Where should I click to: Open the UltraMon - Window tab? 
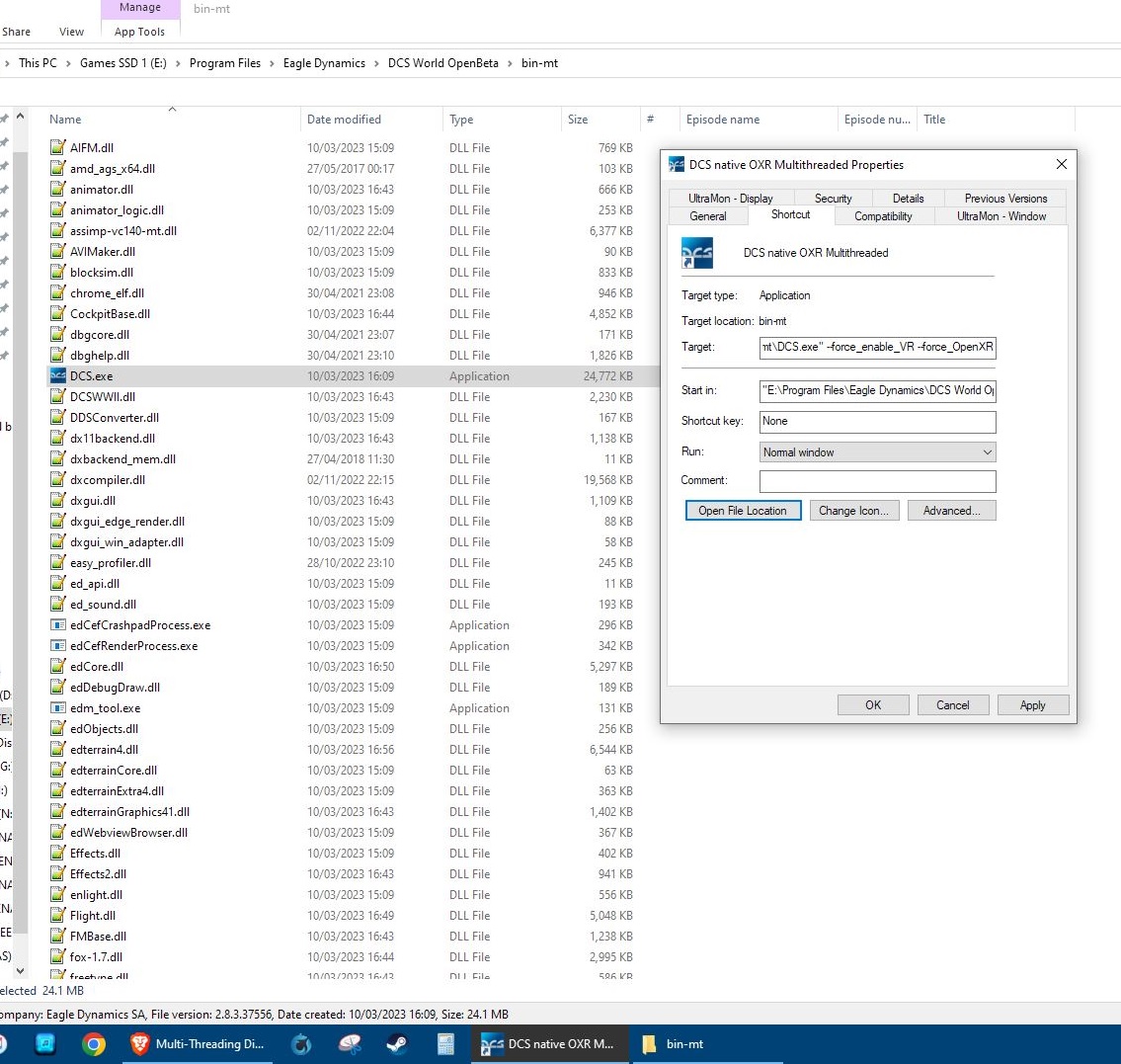click(x=1001, y=216)
